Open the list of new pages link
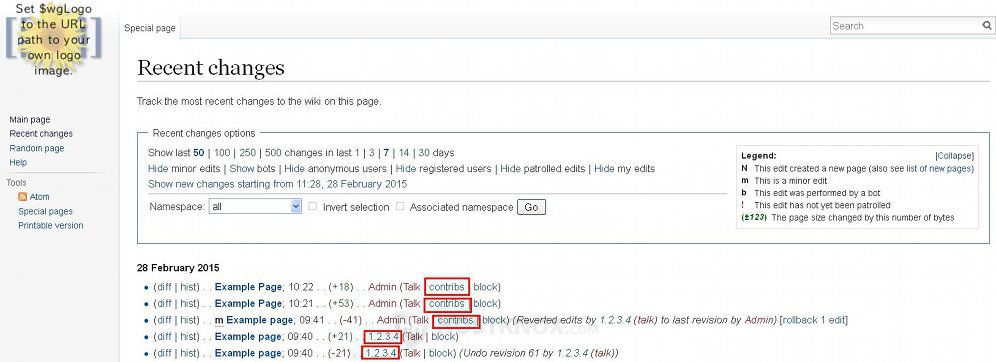This screenshot has height=362, width=996. (938, 169)
